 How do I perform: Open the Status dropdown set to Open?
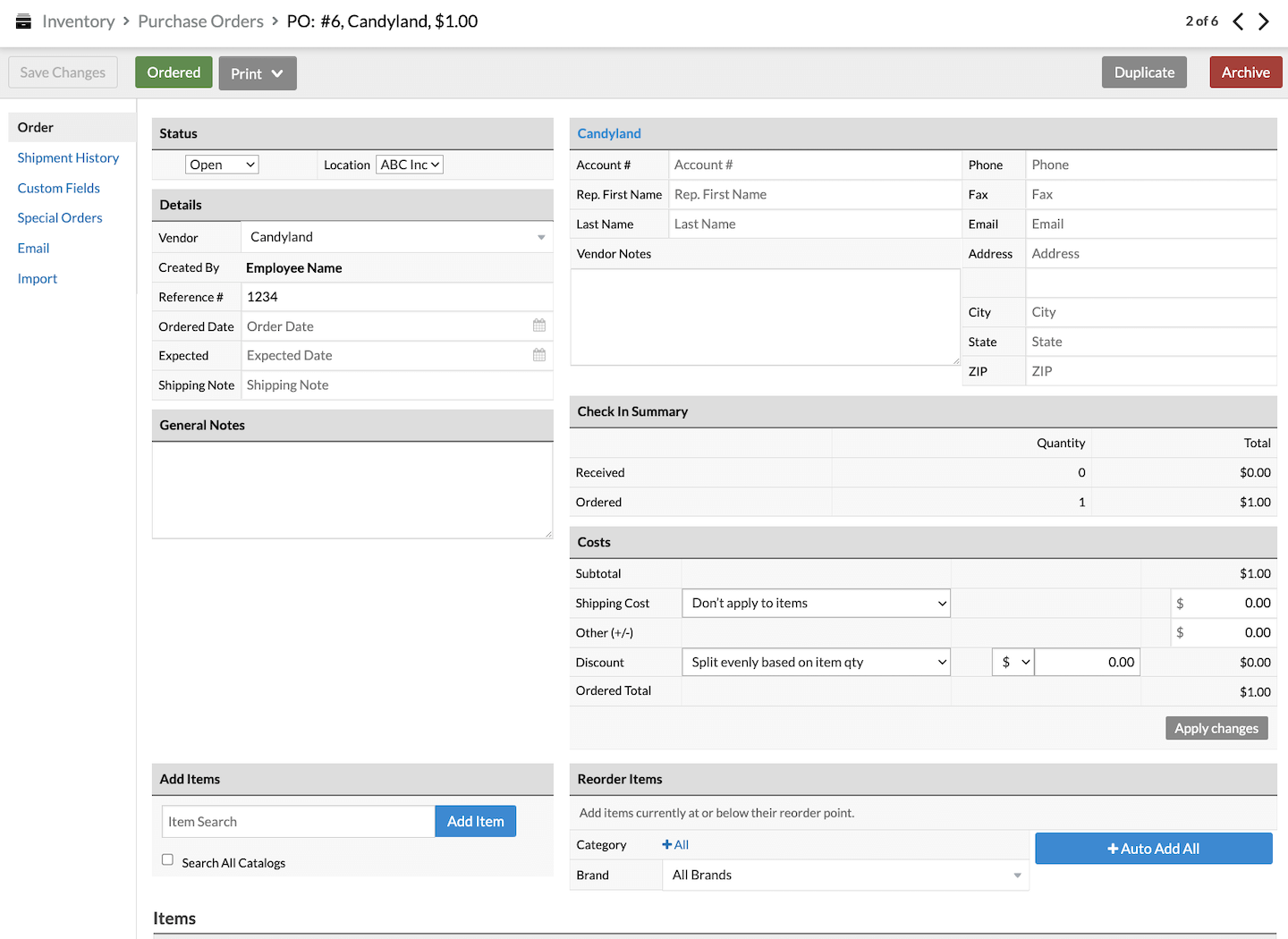222,165
